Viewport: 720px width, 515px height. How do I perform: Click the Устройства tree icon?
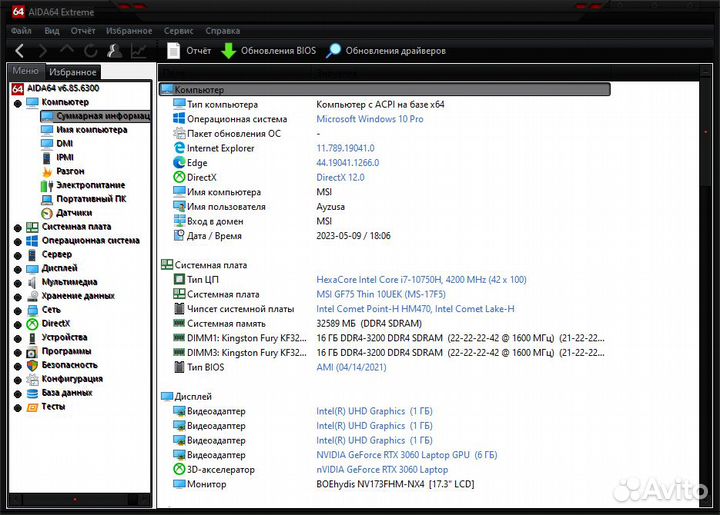pyautogui.click(x=32, y=338)
